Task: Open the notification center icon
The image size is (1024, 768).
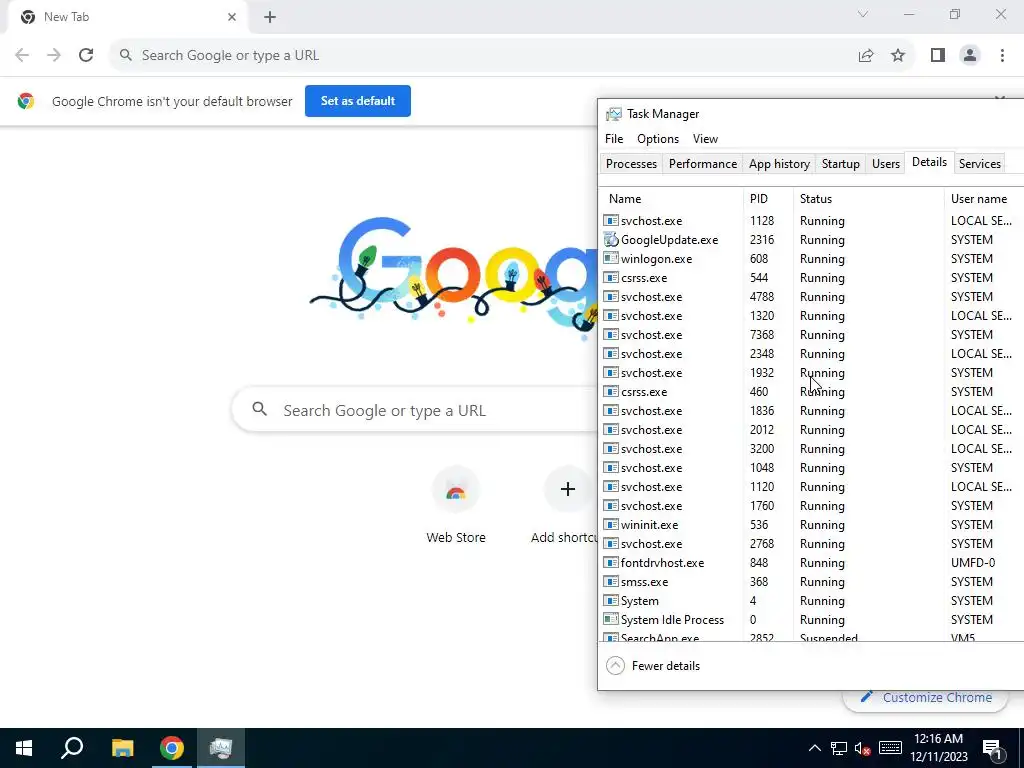Action: (992, 748)
